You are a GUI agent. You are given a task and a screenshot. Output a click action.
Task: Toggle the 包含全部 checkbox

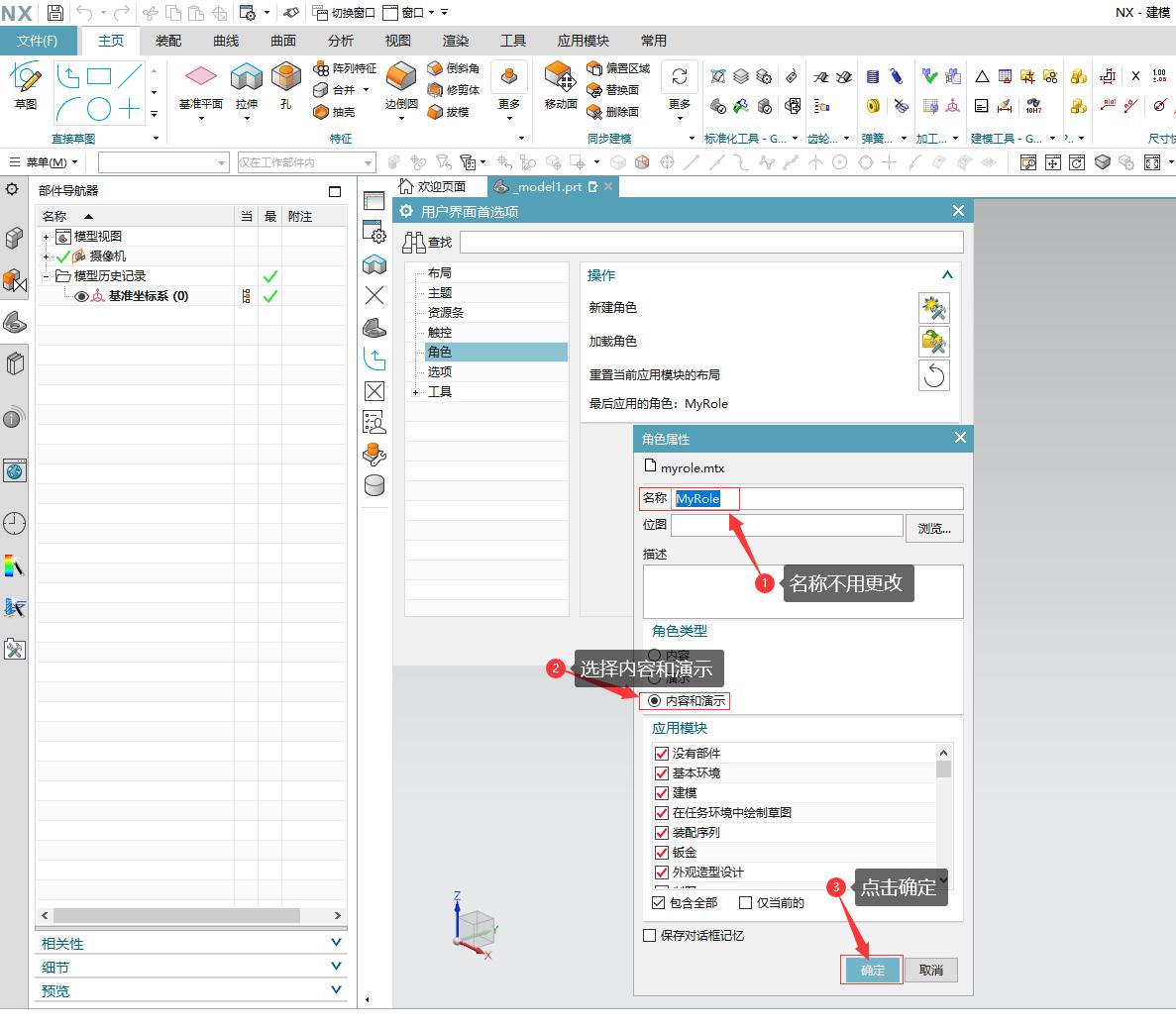[659, 903]
